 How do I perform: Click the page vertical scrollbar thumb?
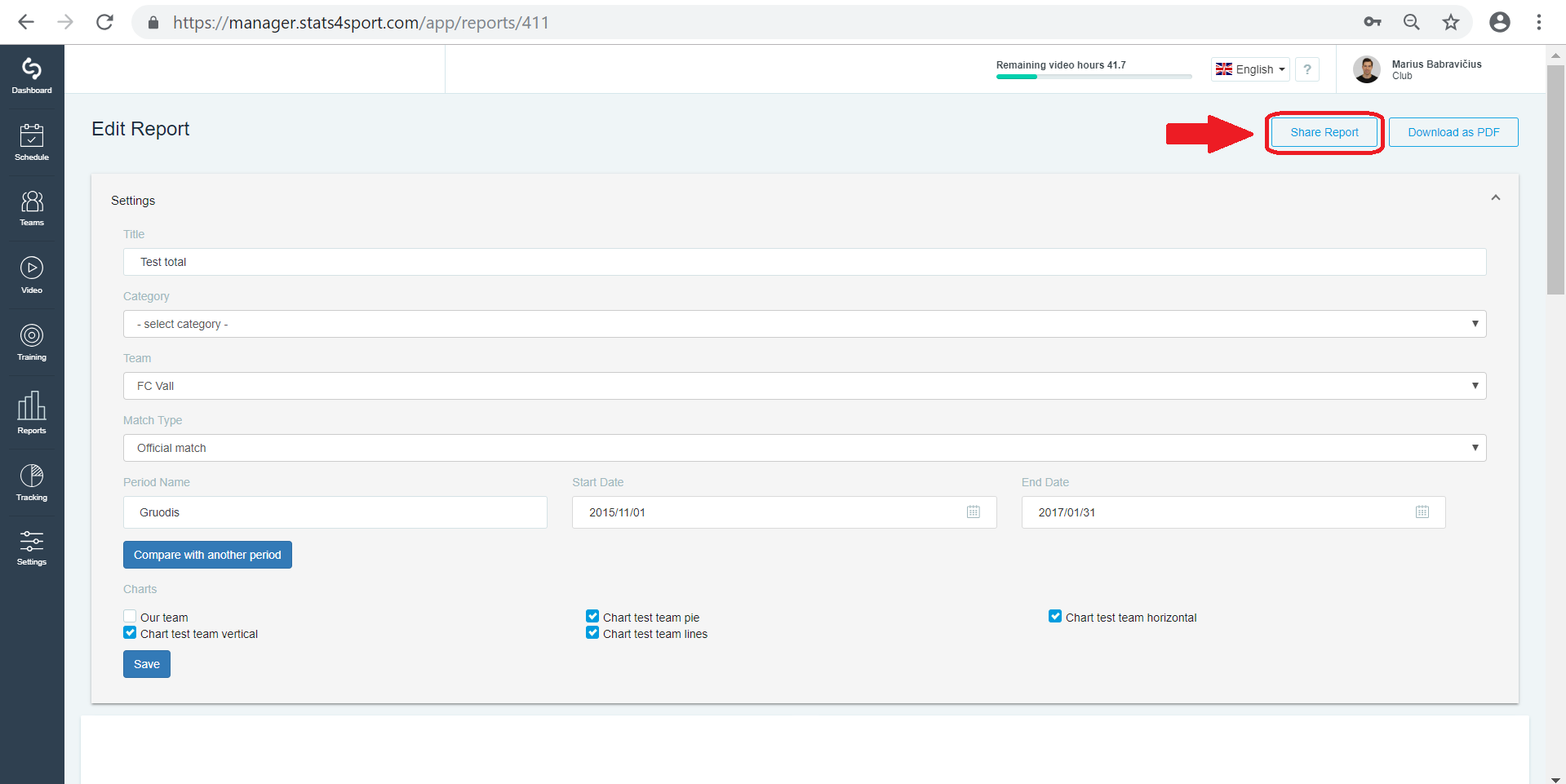(1555, 179)
